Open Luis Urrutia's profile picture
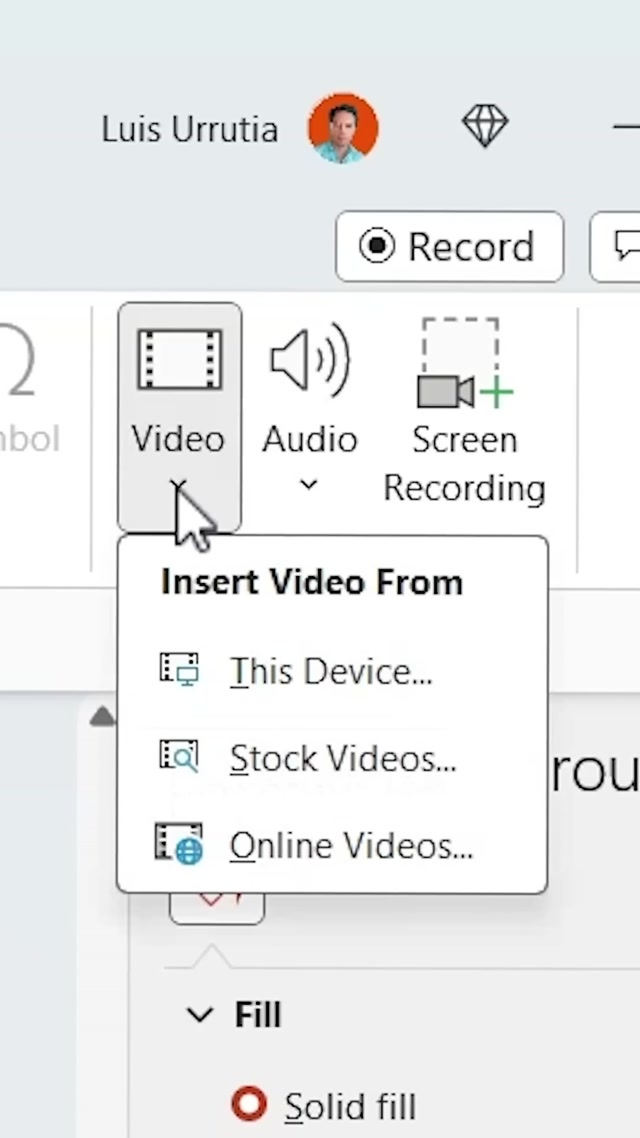Viewport: 640px width, 1138px height. (343, 128)
